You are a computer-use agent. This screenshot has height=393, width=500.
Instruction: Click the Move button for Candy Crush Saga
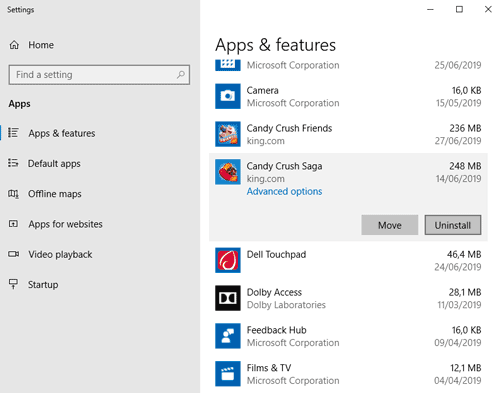tap(390, 225)
